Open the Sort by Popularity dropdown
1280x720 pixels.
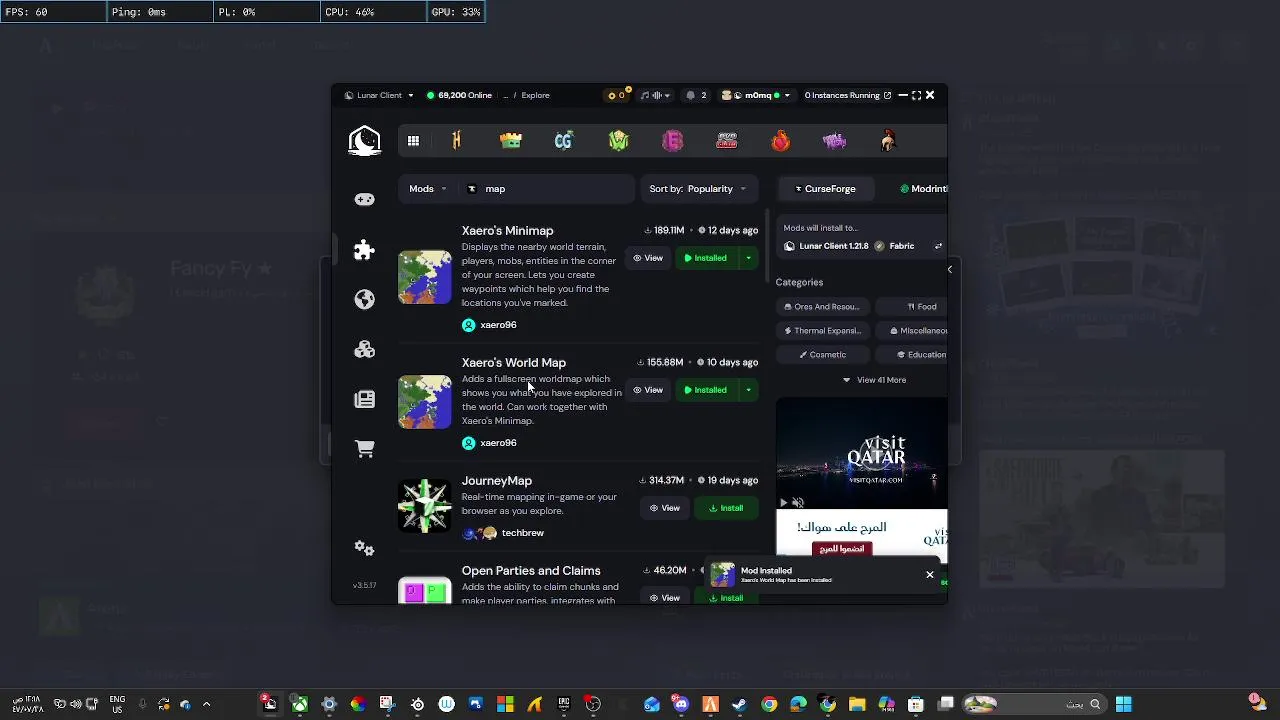click(702, 188)
